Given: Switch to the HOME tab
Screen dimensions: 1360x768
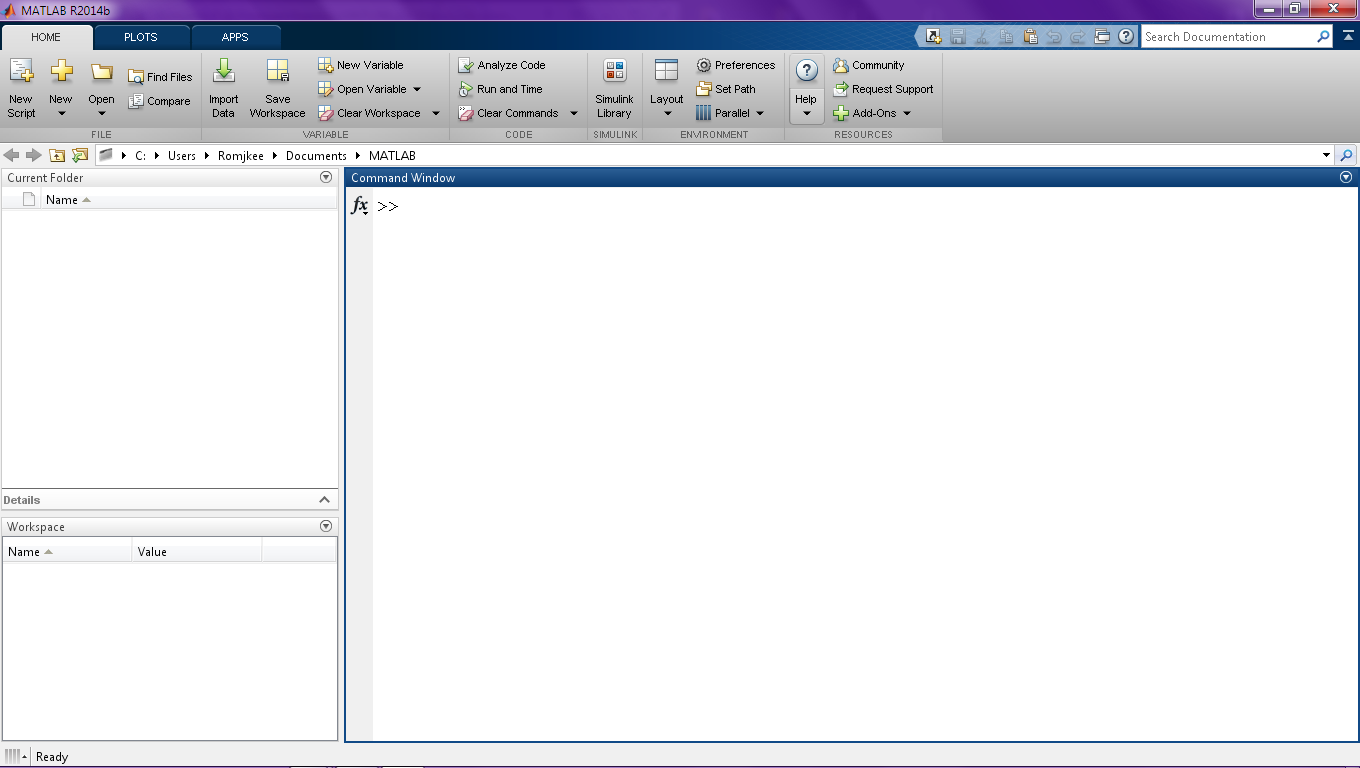Looking at the screenshot, I should click(46, 37).
